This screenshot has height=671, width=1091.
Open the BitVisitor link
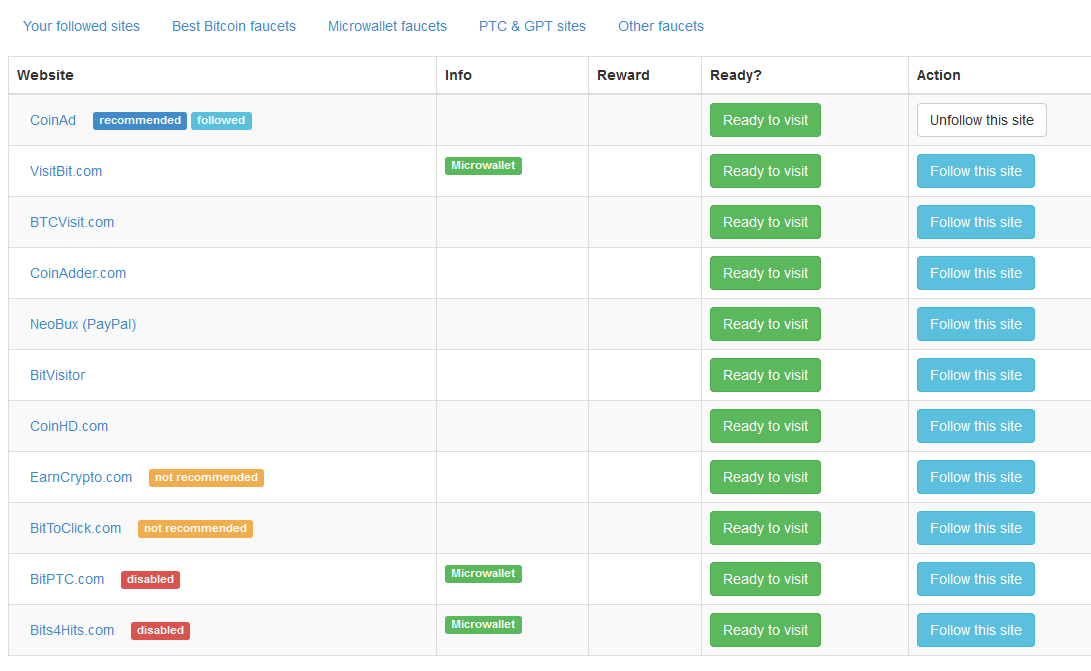click(57, 375)
